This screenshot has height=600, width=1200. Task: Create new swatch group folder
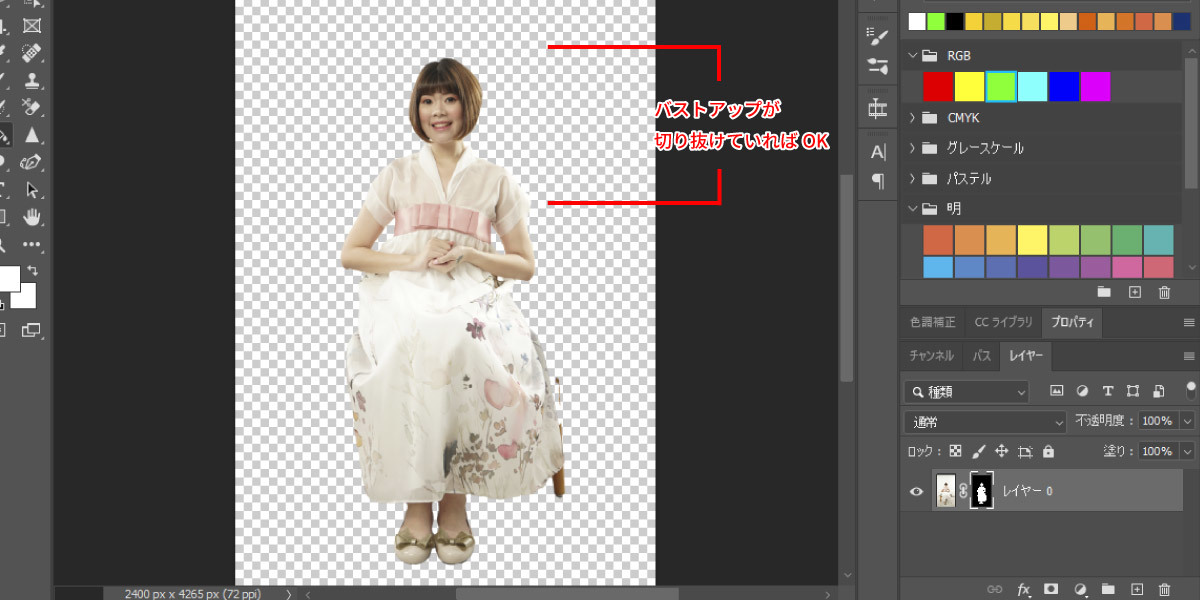pos(1104,292)
